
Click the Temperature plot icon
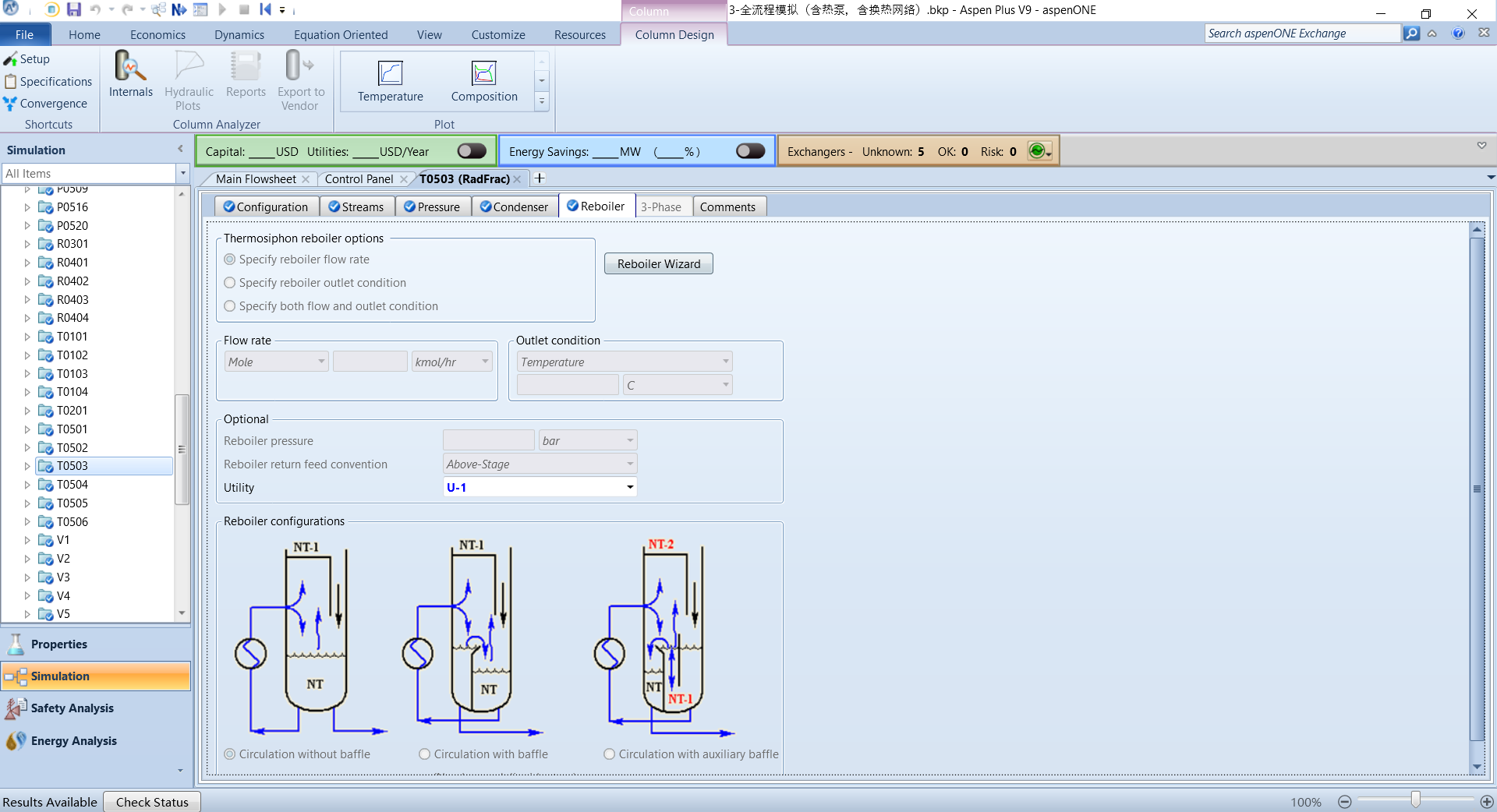pos(390,73)
